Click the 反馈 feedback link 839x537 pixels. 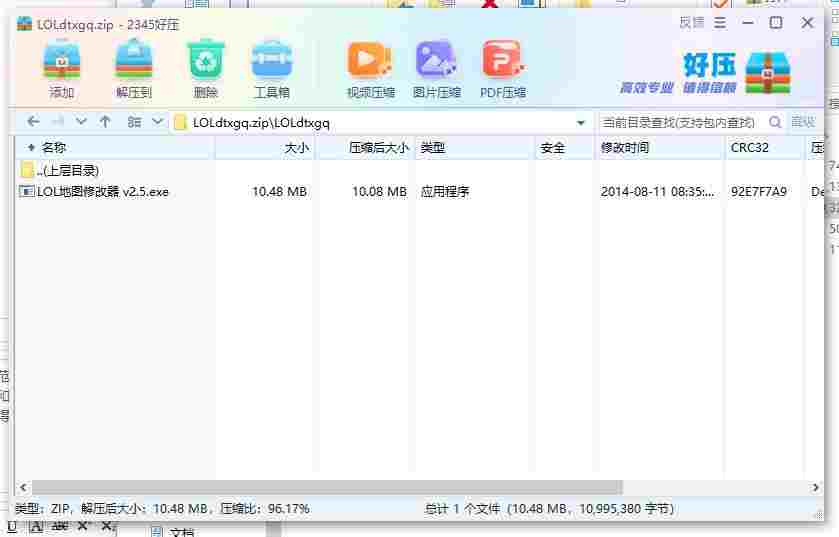click(692, 22)
